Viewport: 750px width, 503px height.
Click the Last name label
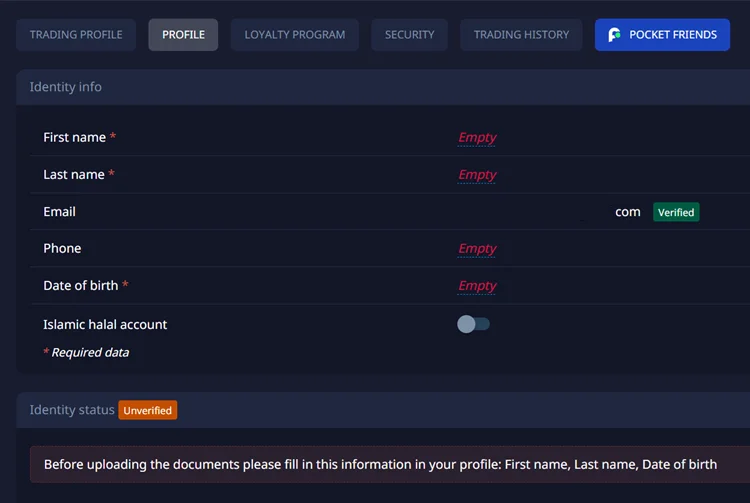pyautogui.click(x=74, y=175)
